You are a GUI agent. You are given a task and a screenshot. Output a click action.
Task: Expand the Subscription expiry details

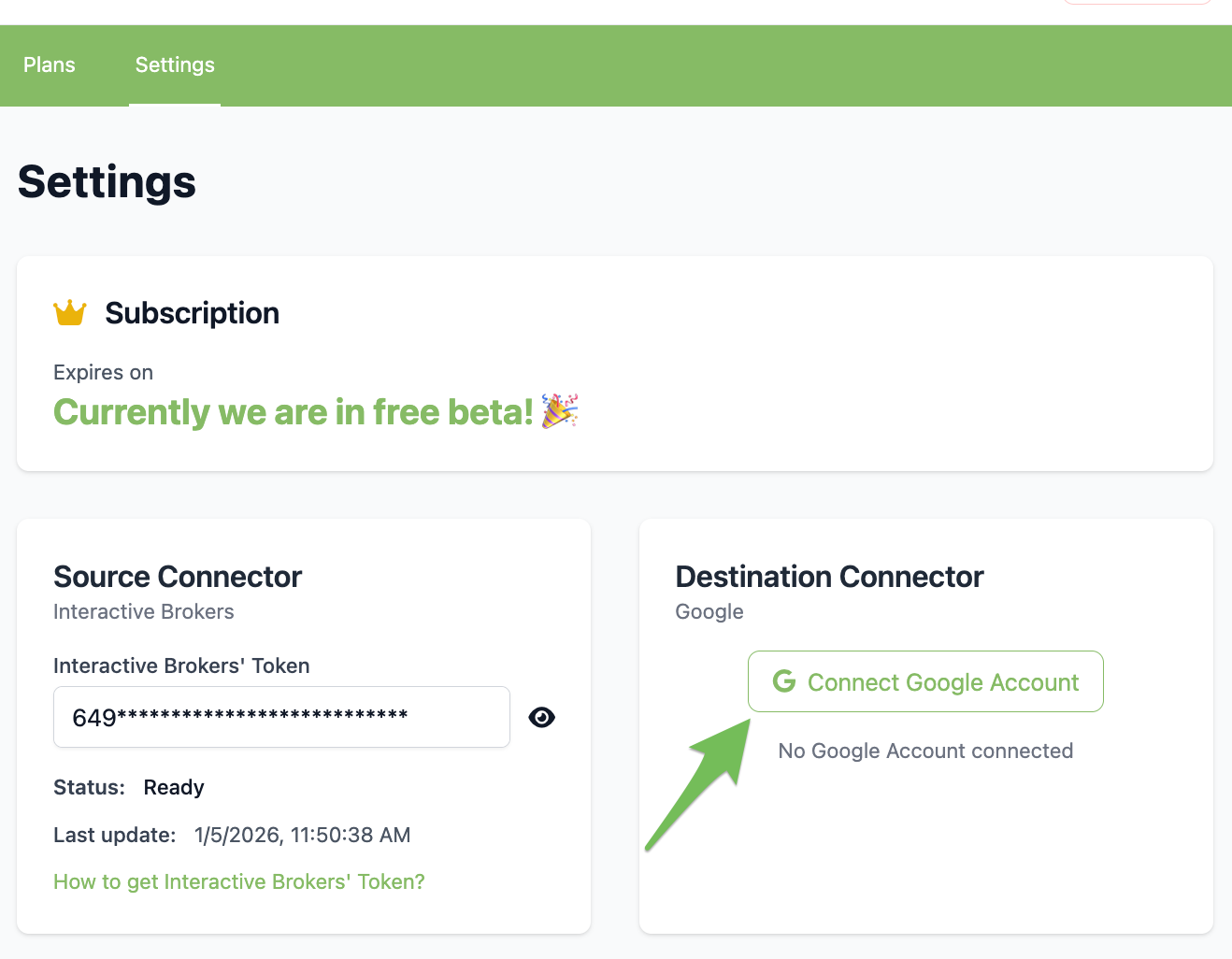click(103, 372)
